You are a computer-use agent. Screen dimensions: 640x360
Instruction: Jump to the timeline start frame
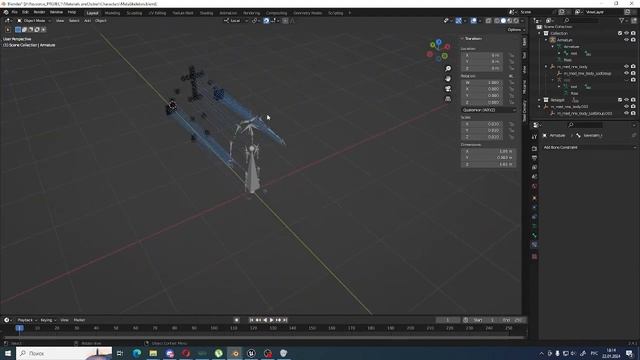(x=251, y=320)
